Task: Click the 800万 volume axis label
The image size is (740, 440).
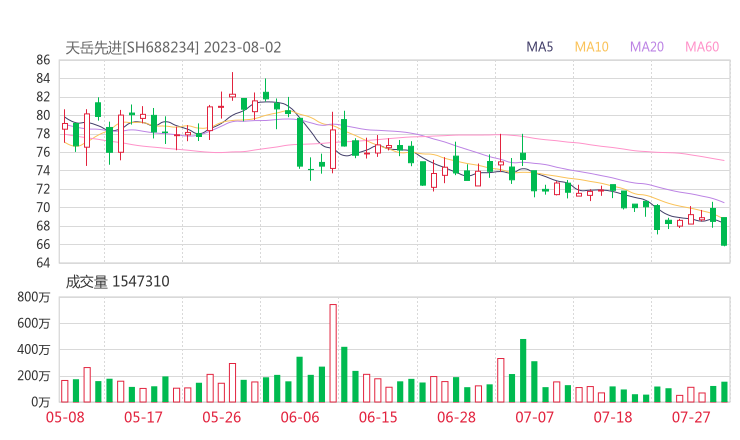Action: tap(34, 297)
